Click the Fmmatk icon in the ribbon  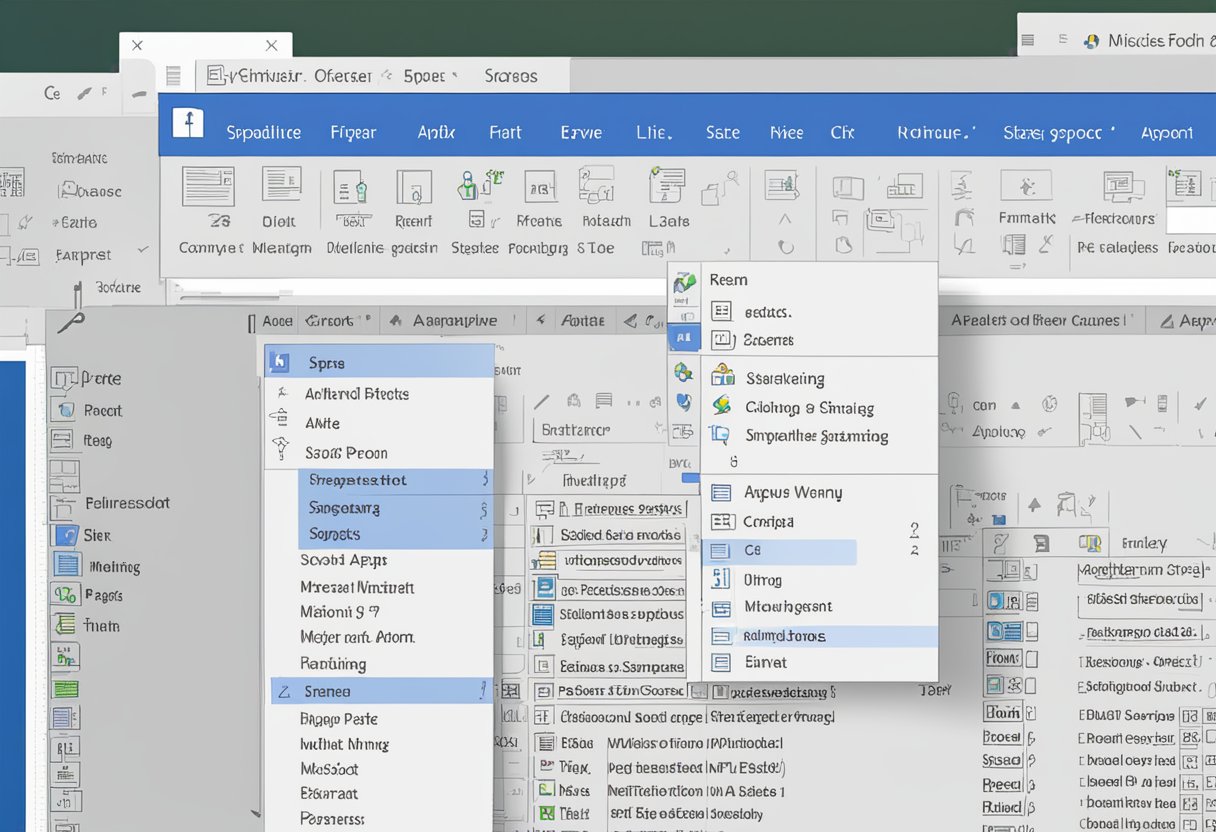pos(1025,187)
